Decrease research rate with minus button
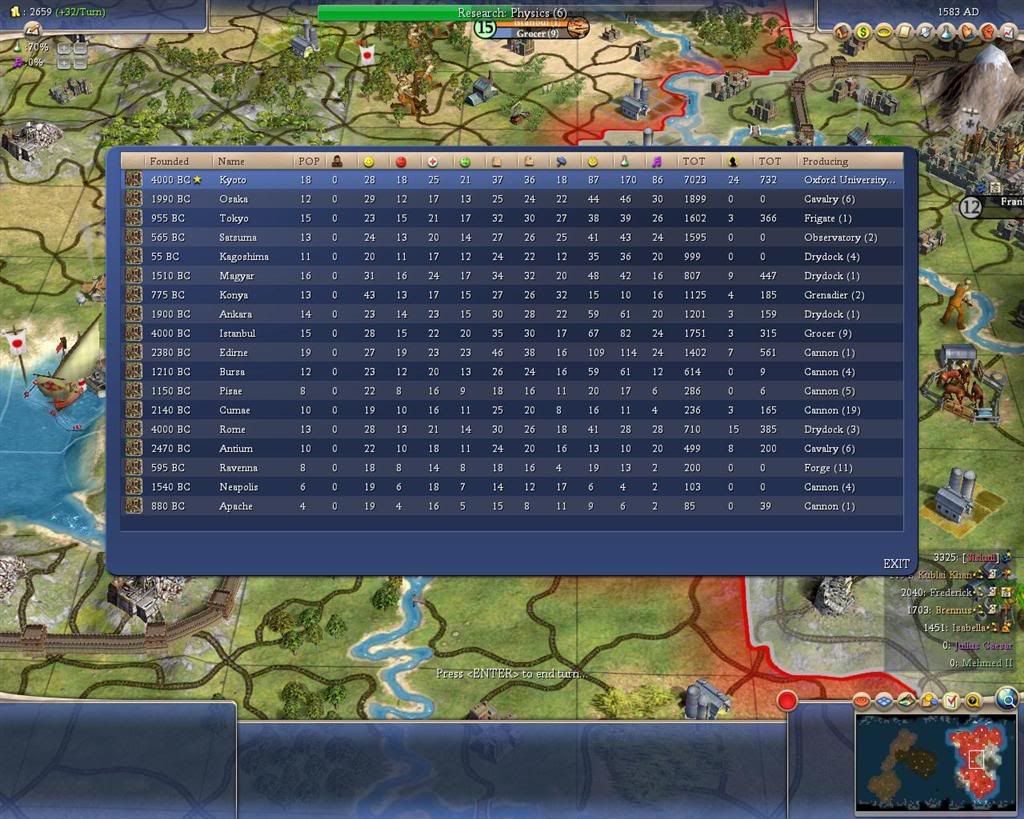Image resolution: width=1024 pixels, height=819 pixels. pyautogui.click(x=80, y=48)
